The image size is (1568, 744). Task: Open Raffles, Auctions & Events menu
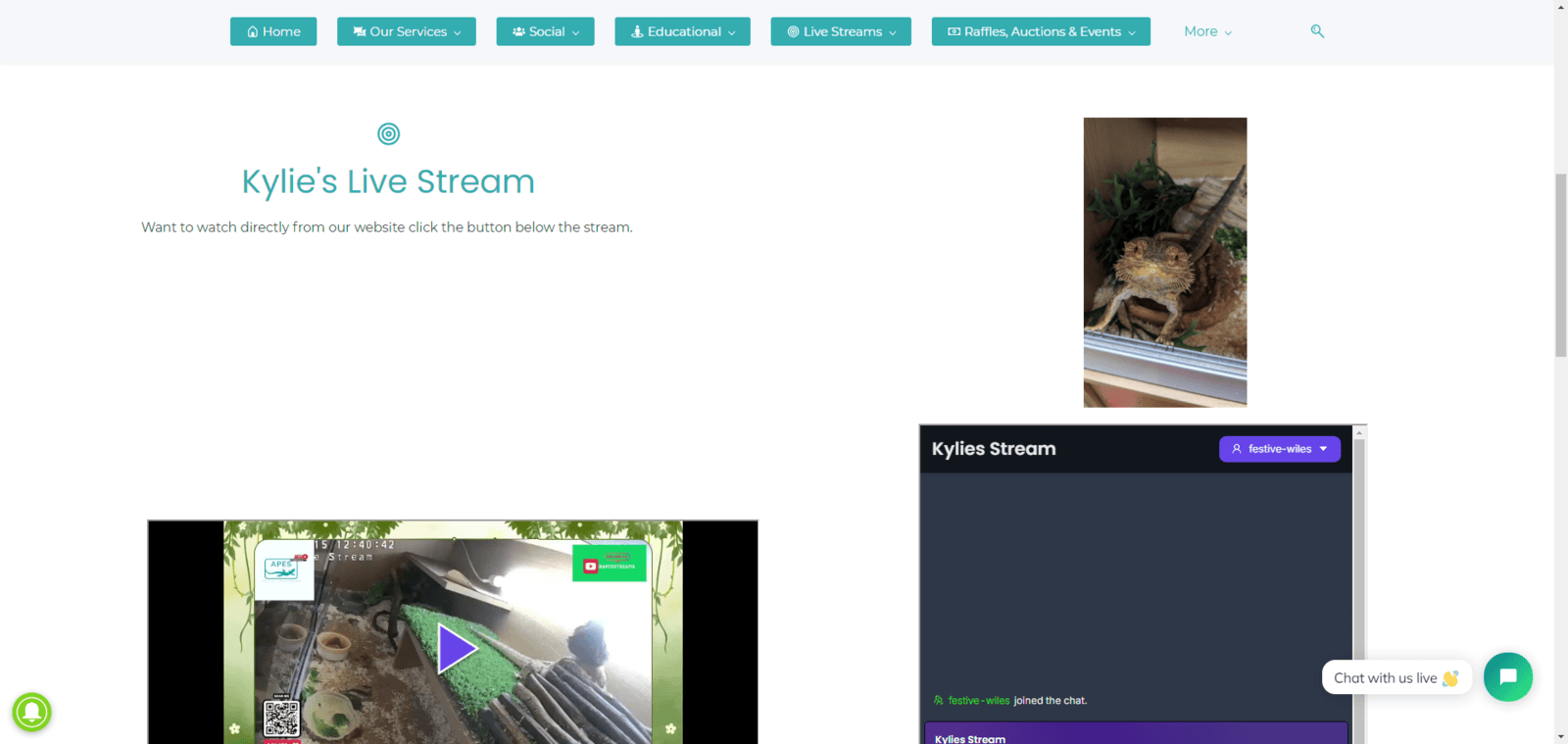pyautogui.click(x=1041, y=31)
